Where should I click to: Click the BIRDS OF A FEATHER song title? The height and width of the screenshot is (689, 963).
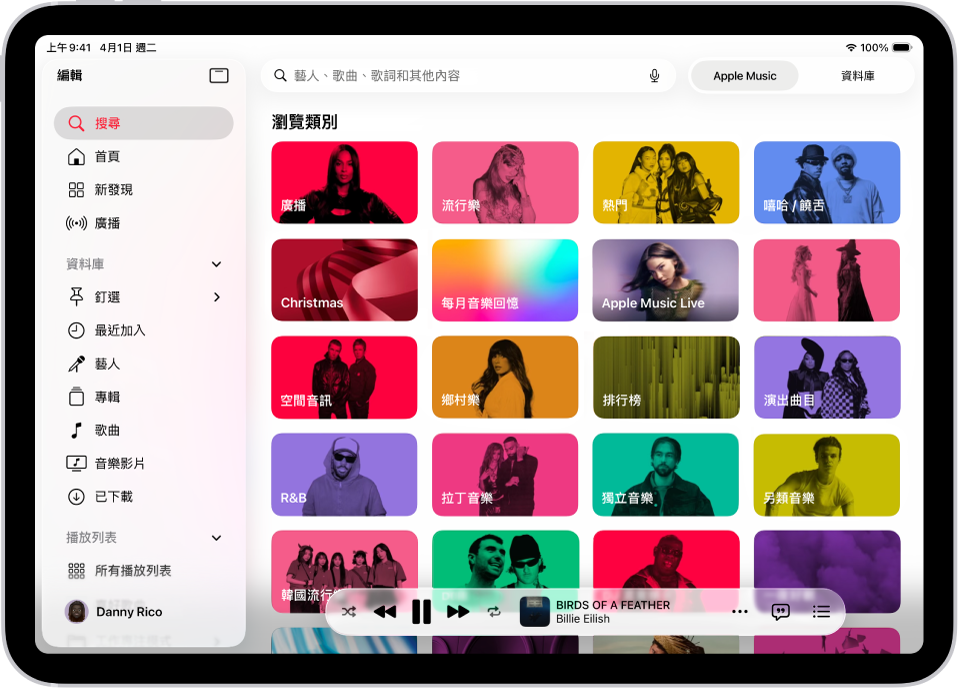(613, 605)
